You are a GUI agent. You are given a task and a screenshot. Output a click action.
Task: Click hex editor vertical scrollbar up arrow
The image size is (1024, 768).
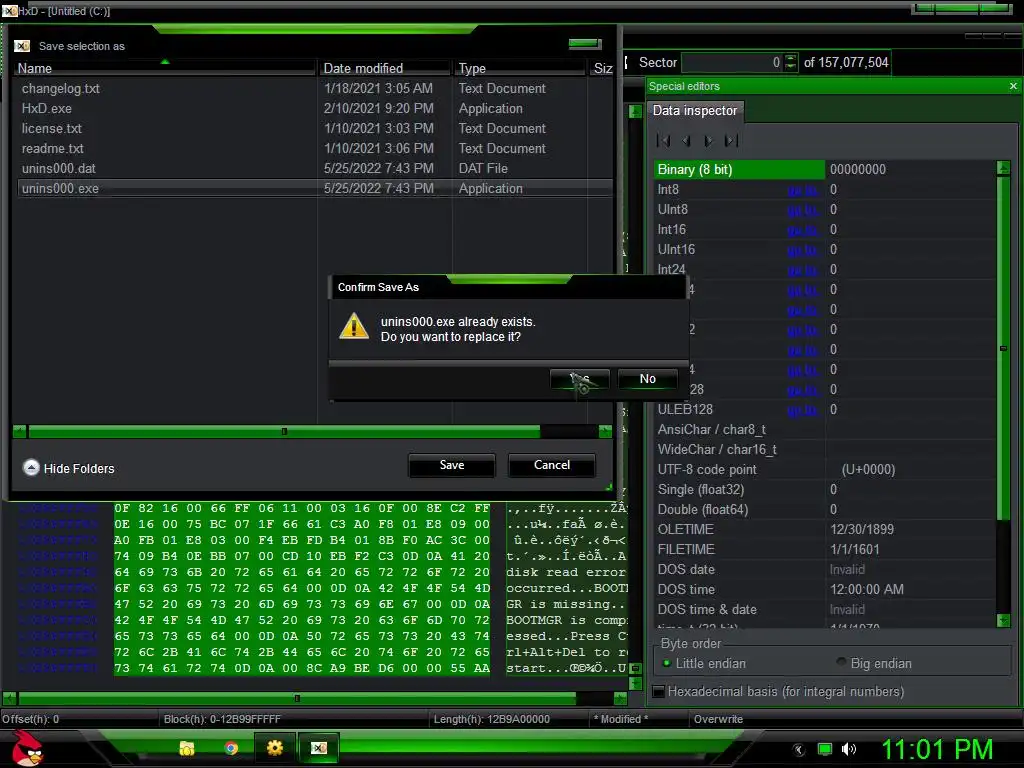point(635,112)
